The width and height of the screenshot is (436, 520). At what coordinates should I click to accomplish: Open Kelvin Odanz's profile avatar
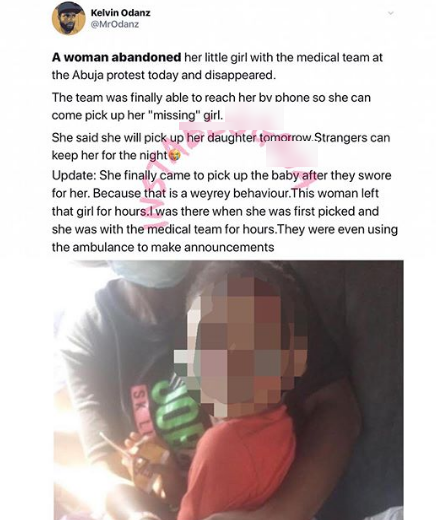[x=69, y=18]
